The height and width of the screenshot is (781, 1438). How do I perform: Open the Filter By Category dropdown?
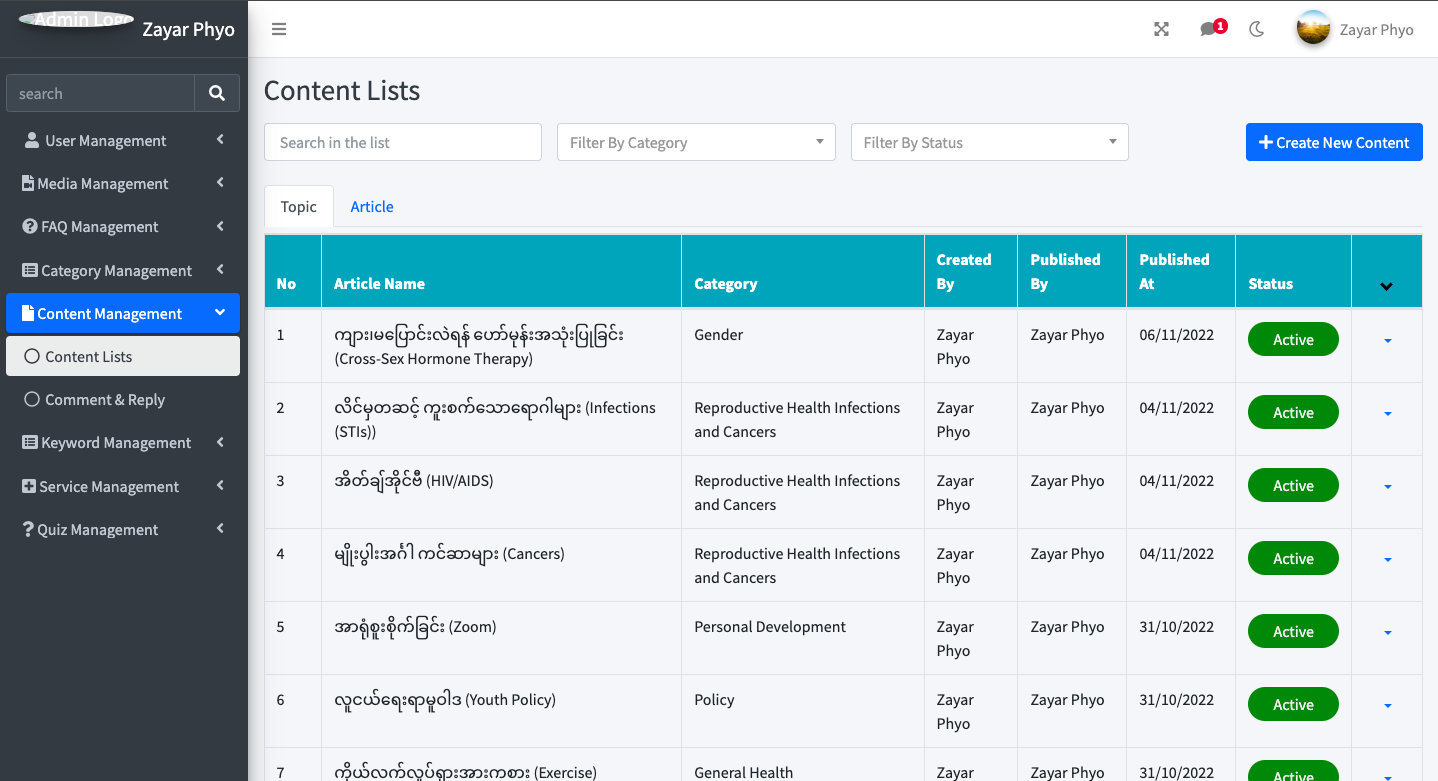696,142
